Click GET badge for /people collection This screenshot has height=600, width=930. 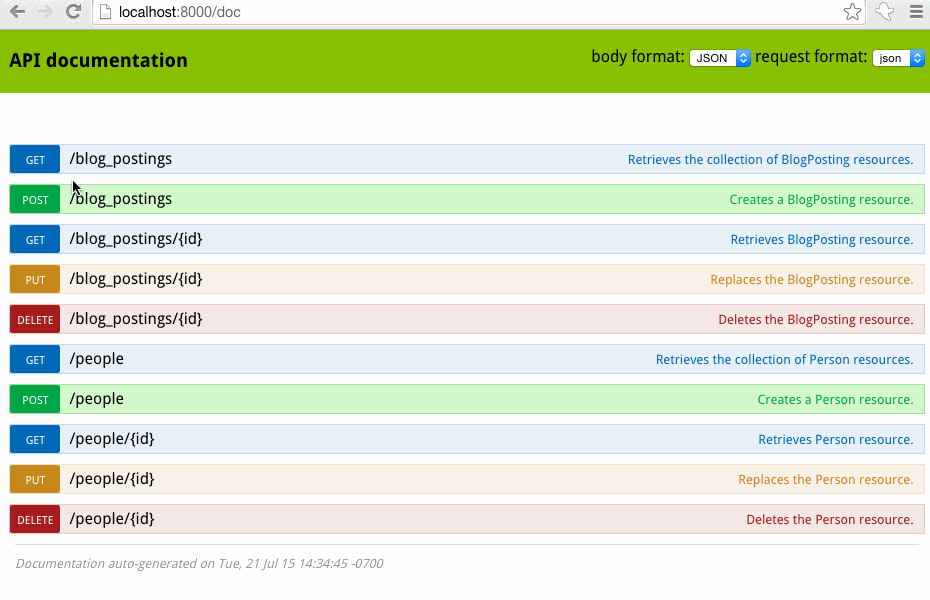[x=35, y=359]
